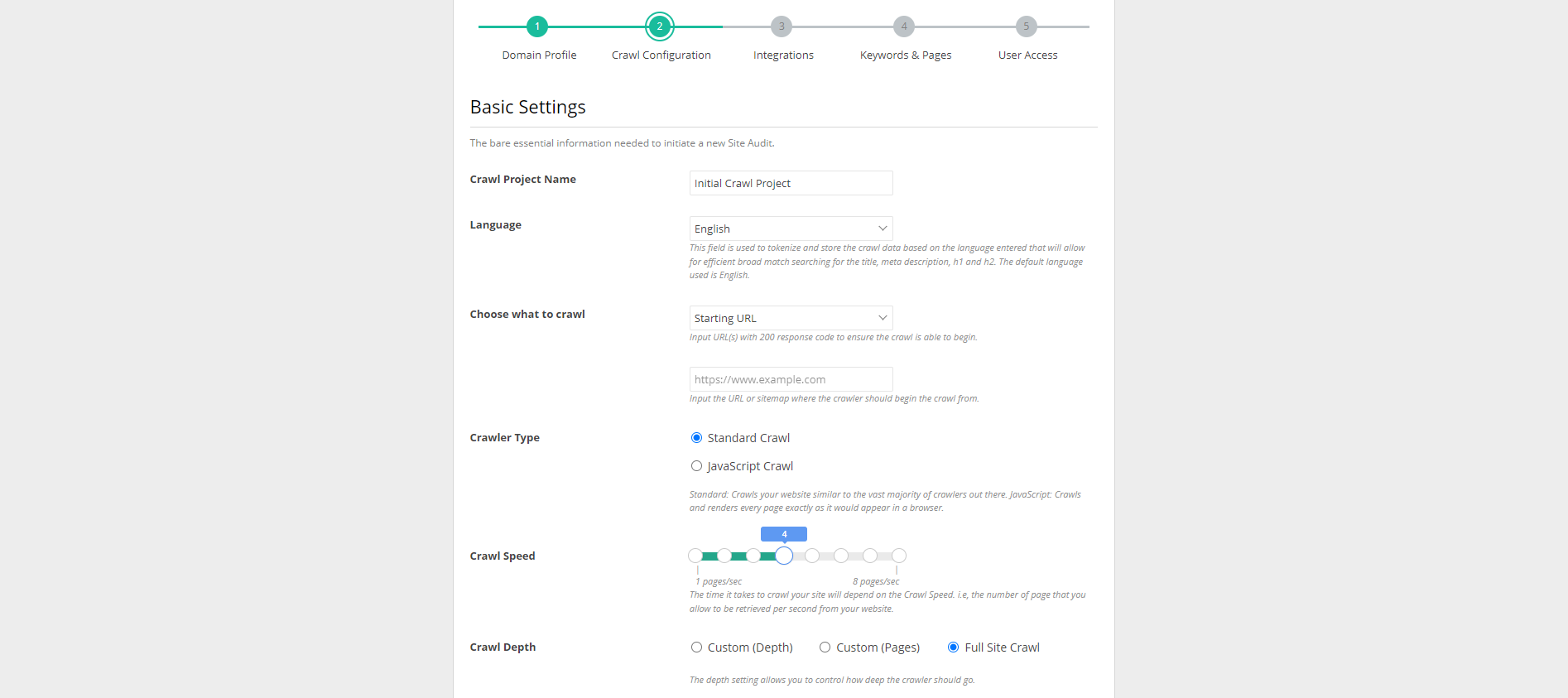1568x698 pixels.
Task: Select Full Site Crawl radio button
Action: pyautogui.click(x=954, y=647)
